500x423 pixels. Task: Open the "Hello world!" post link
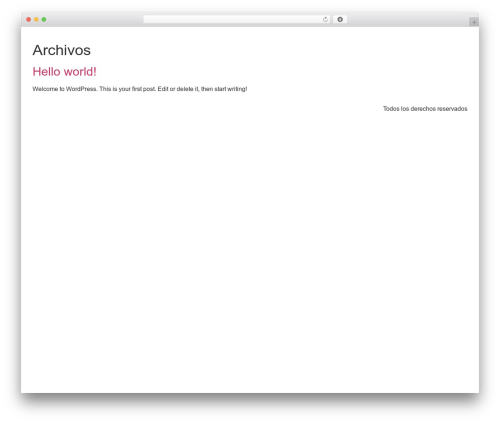coord(64,72)
